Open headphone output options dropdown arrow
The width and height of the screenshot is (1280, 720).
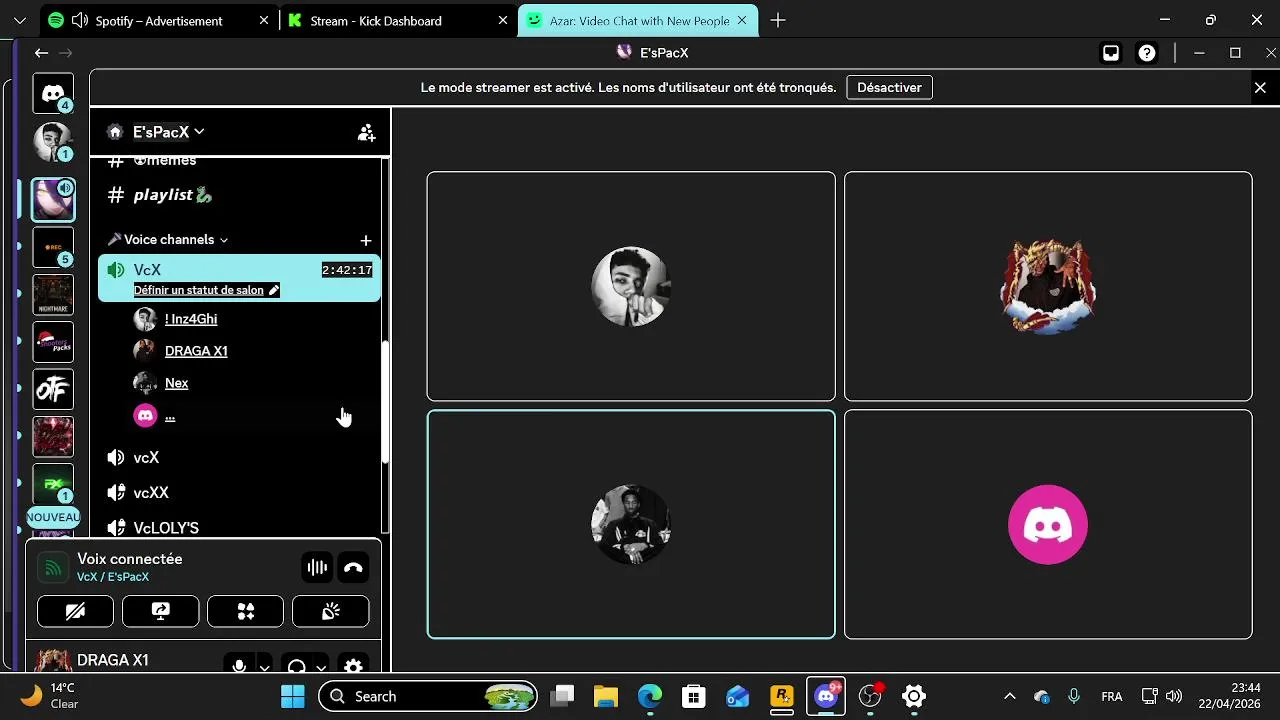(321, 666)
